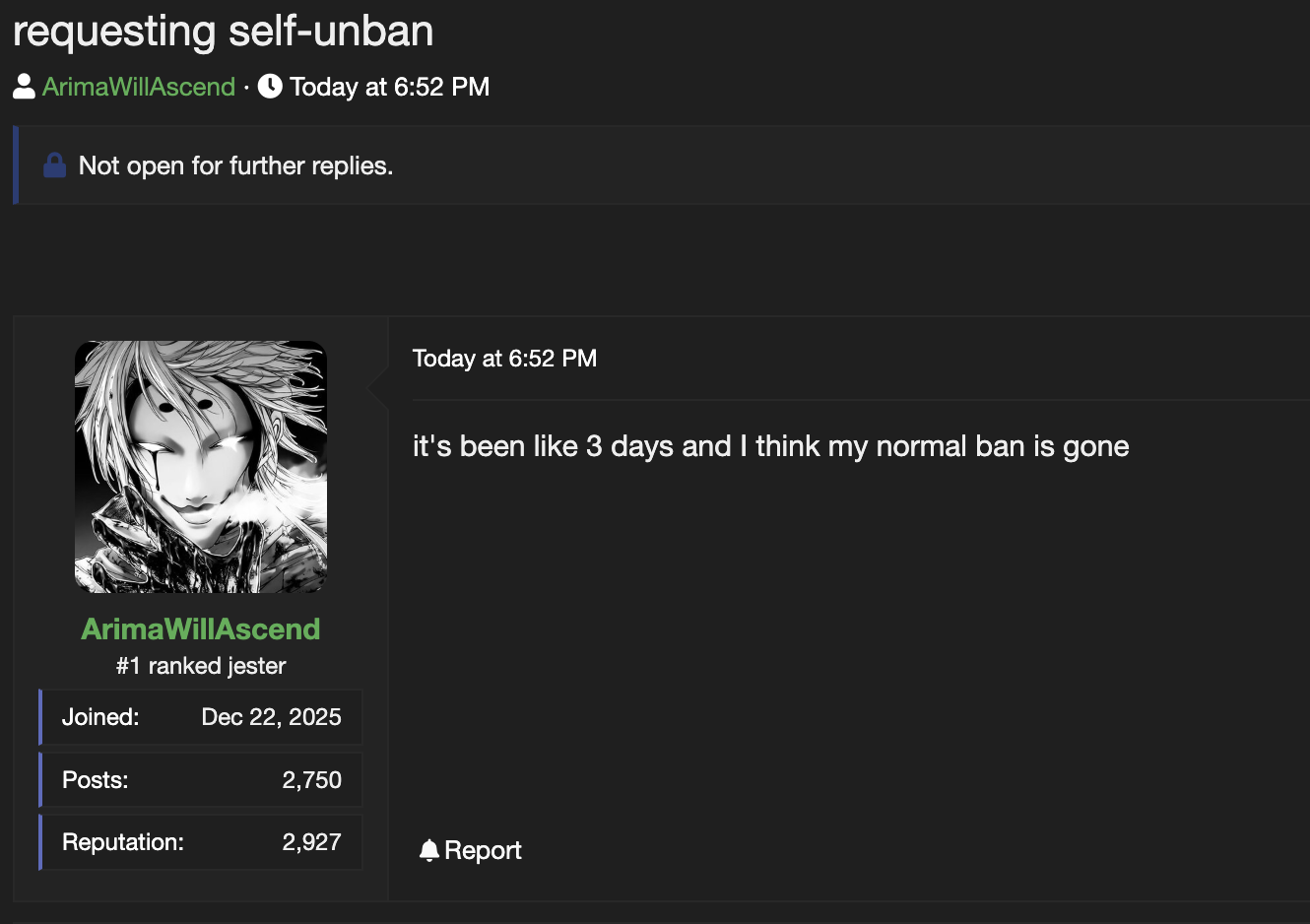Click the thread title requesting self-unban
This screenshot has width=1310, height=924.
tap(224, 31)
